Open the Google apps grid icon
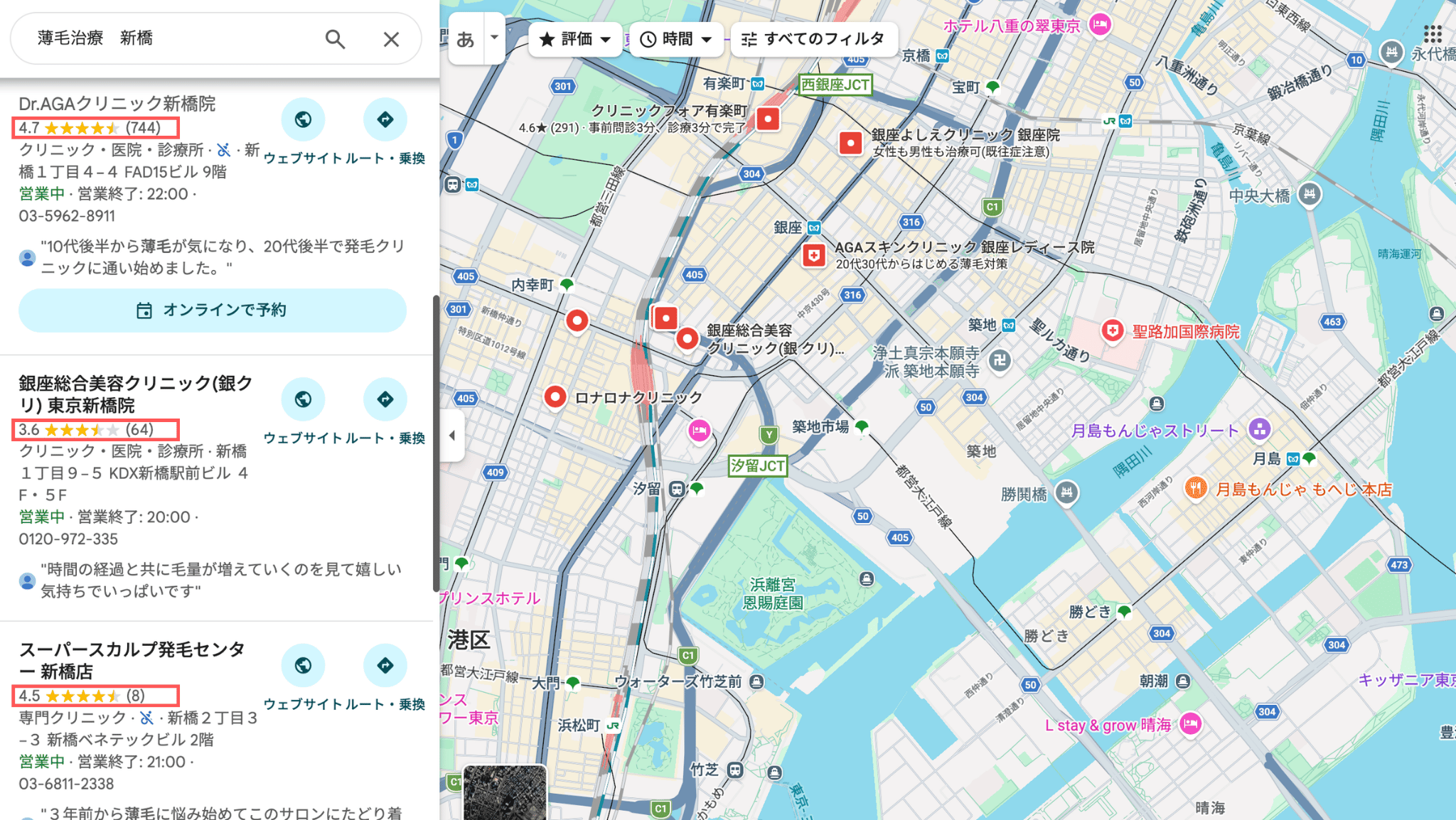Viewport: 1456px width, 820px height. click(1433, 33)
